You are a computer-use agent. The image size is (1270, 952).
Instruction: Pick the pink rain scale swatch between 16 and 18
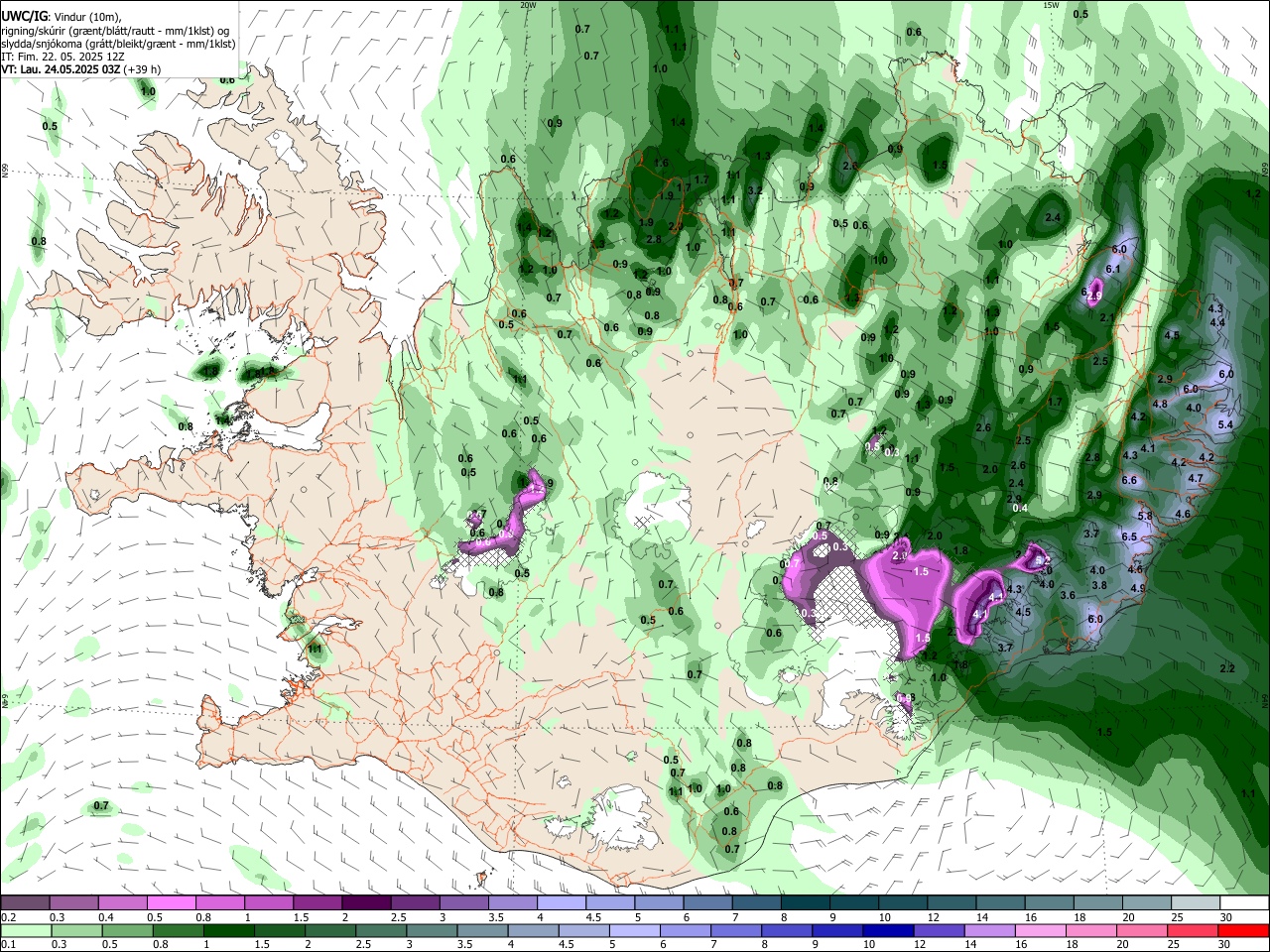point(1042,930)
